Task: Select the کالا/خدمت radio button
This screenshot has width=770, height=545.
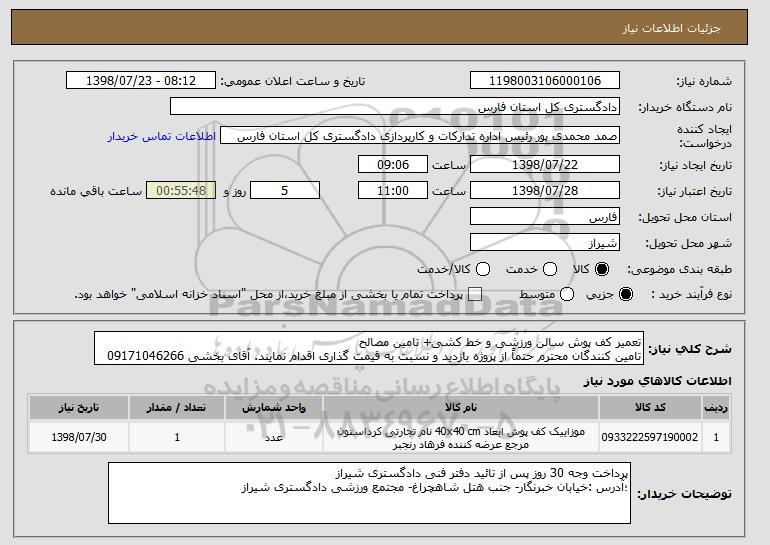Action: point(483,269)
